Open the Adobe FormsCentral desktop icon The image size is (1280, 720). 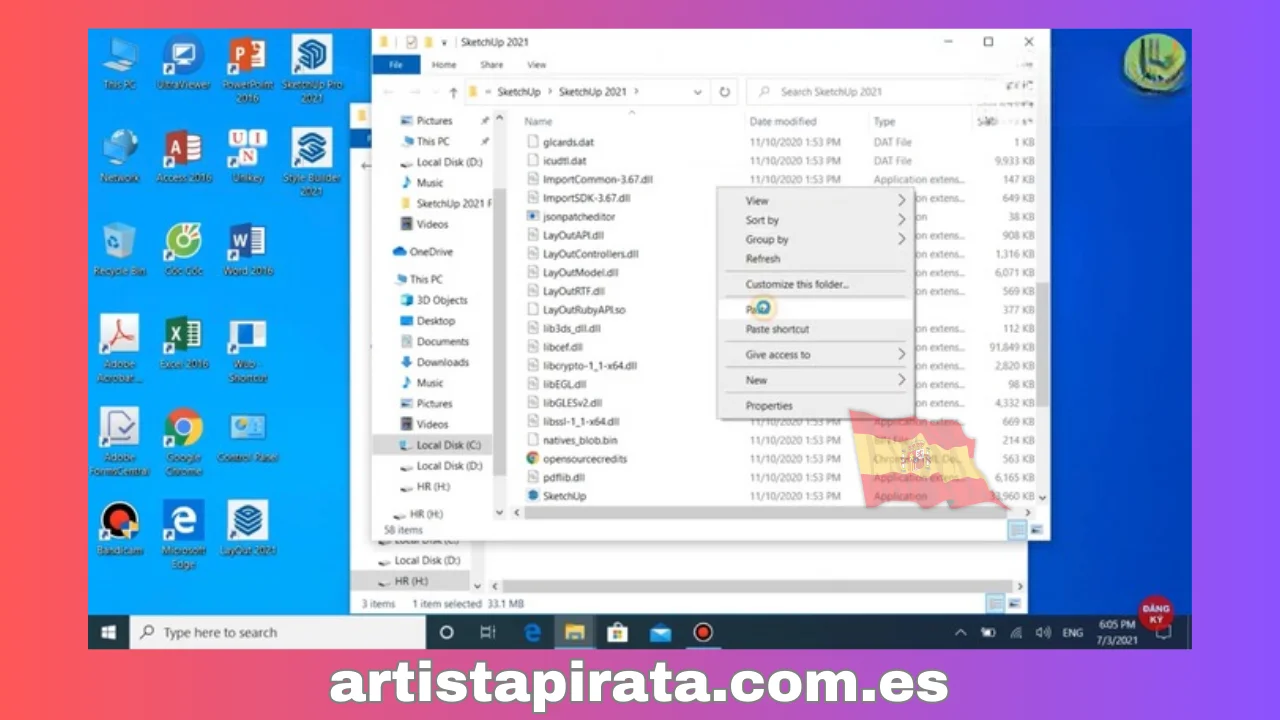pyautogui.click(x=120, y=441)
